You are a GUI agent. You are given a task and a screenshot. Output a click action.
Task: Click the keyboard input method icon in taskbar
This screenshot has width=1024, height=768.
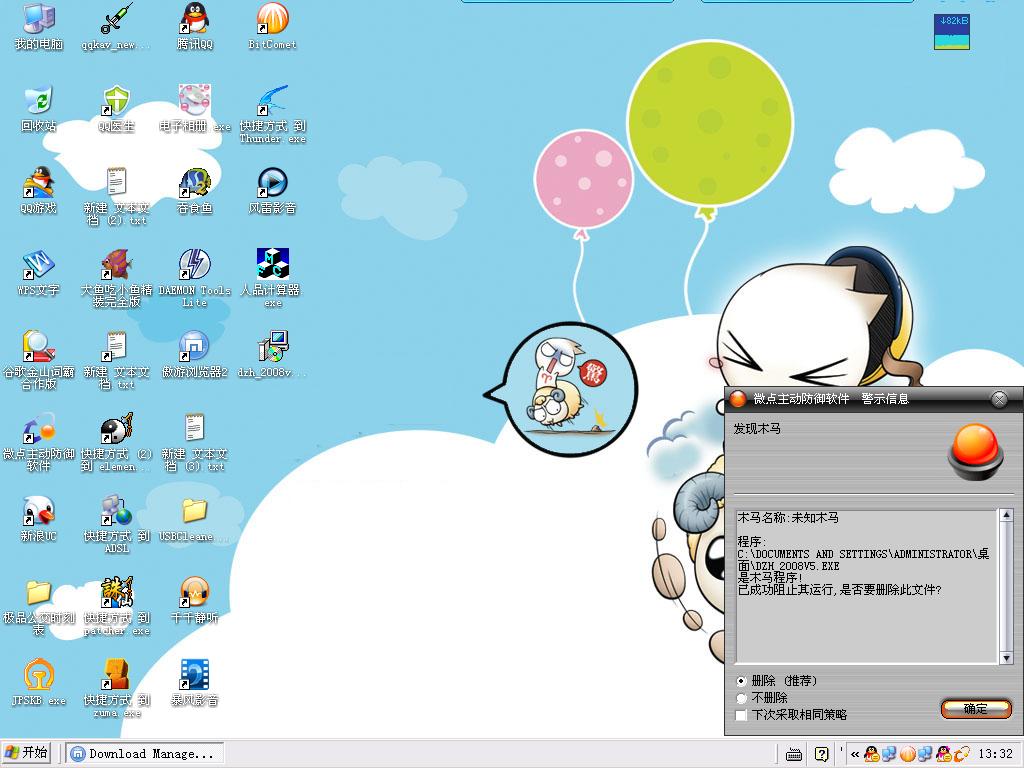point(793,754)
